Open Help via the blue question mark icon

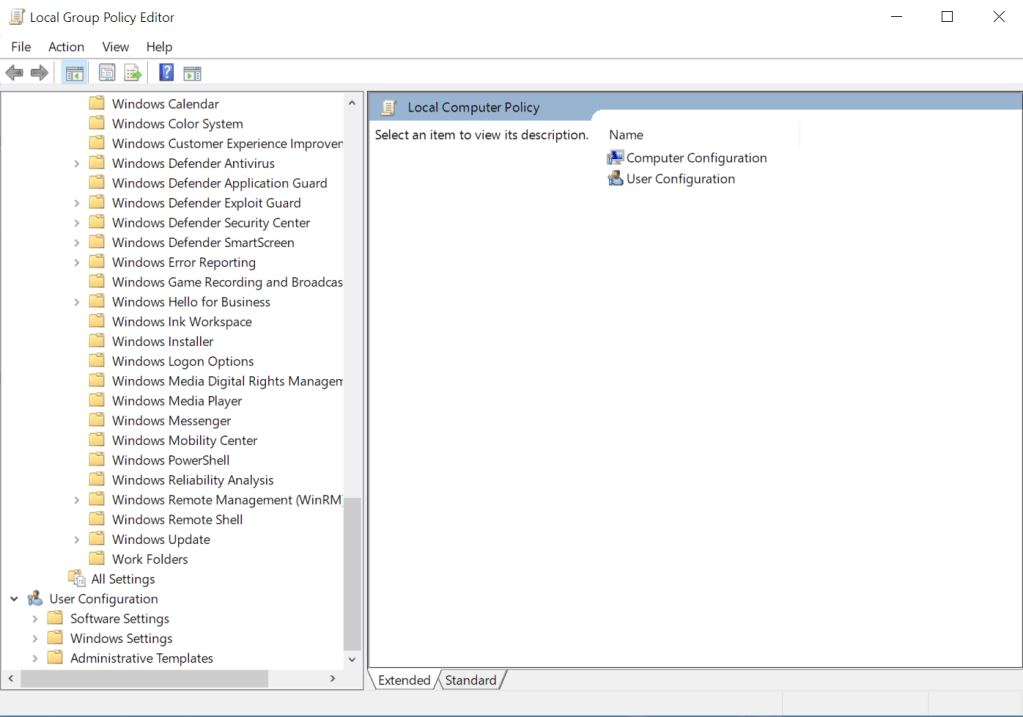166,73
